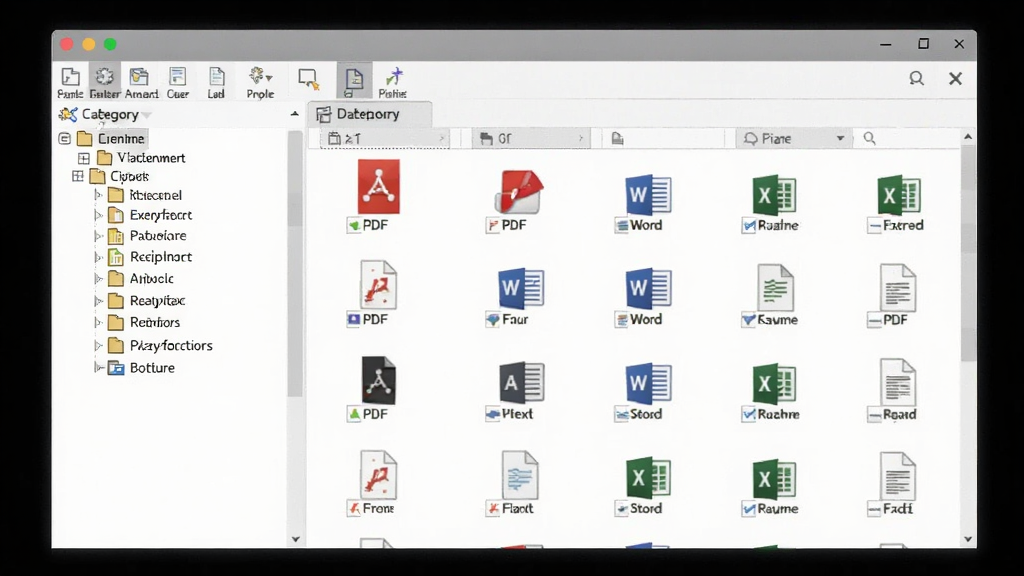Viewport: 1024px width, 576px height.
Task: Open the red PDF file with pen icon
Action: pyautogui.click(x=519, y=192)
